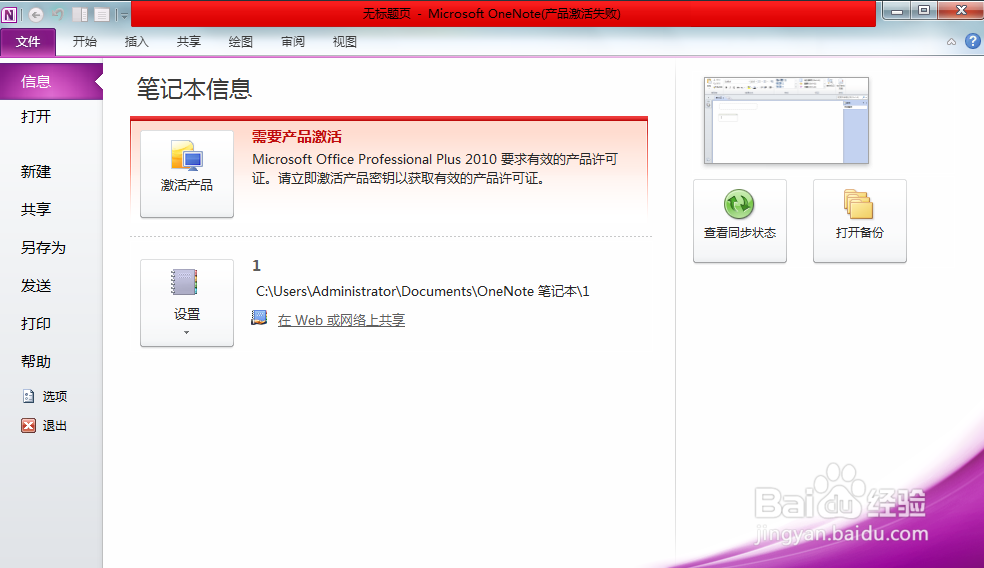Open Help with the blue question mark icon
Viewport: 984px width, 568px height.
pyautogui.click(x=973, y=41)
